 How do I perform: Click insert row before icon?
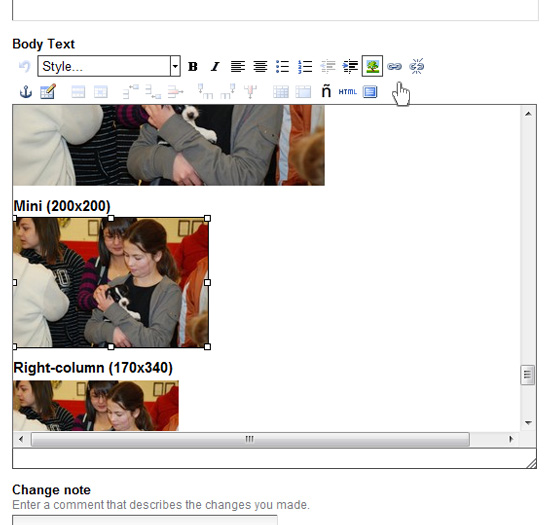click(x=130, y=92)
